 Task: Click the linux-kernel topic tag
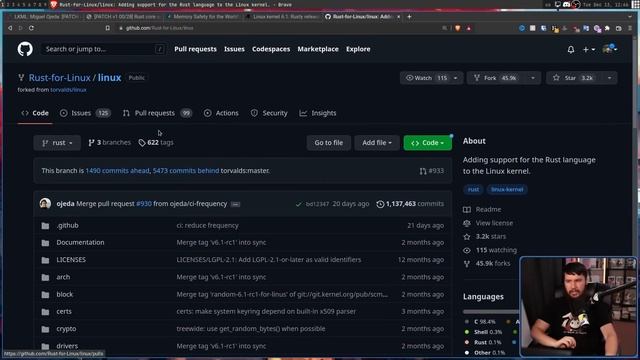507,189
